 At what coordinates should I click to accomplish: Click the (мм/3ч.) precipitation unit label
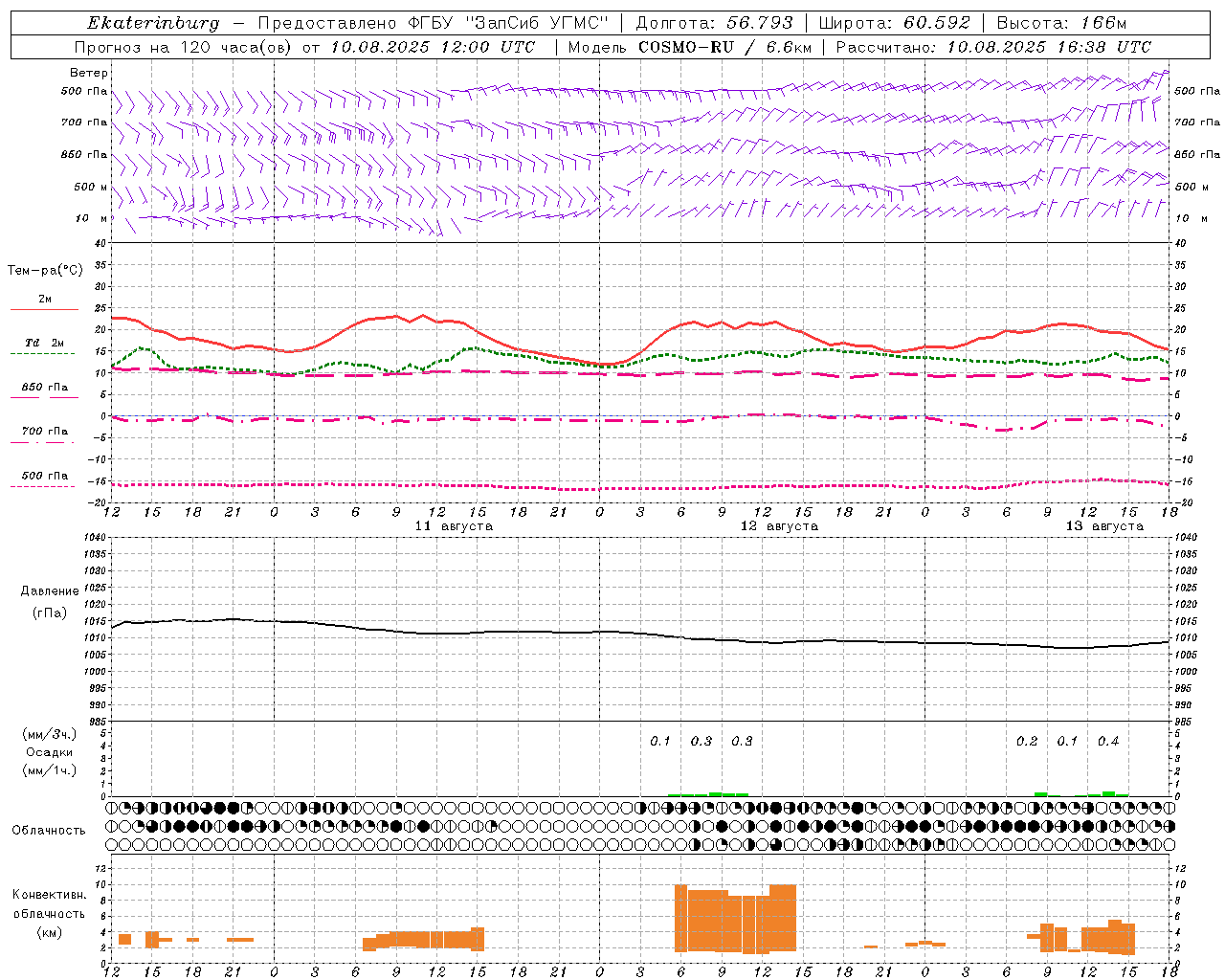pos(50,734)
